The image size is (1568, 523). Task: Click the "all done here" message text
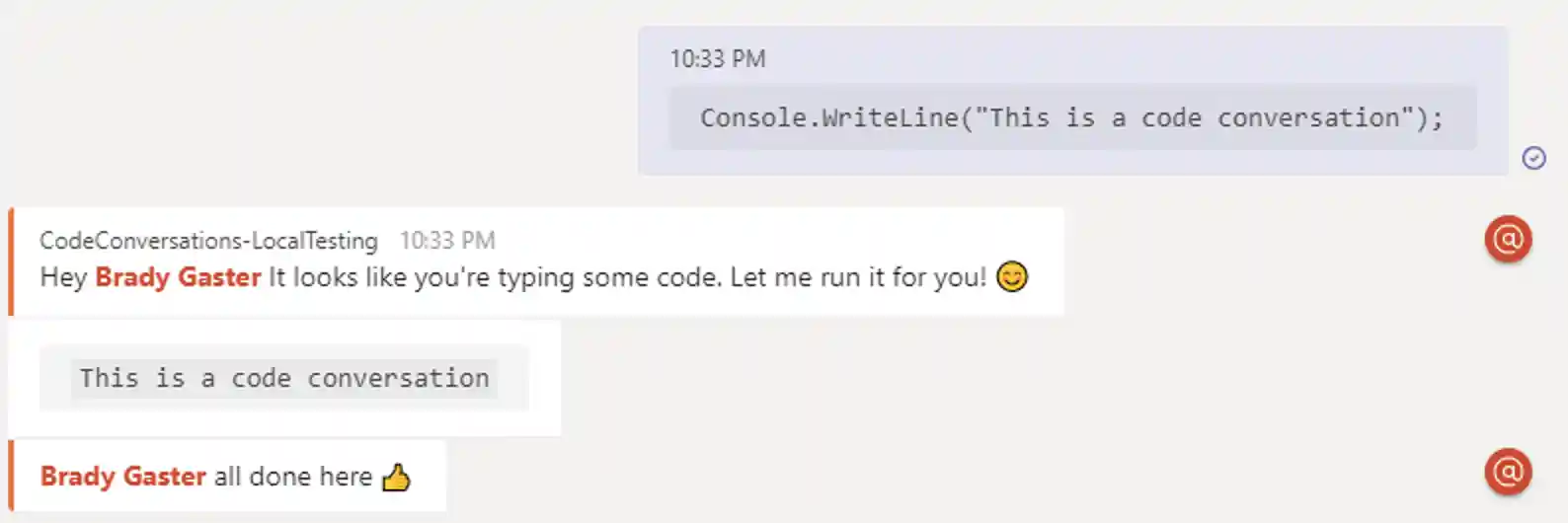(292, 477)
